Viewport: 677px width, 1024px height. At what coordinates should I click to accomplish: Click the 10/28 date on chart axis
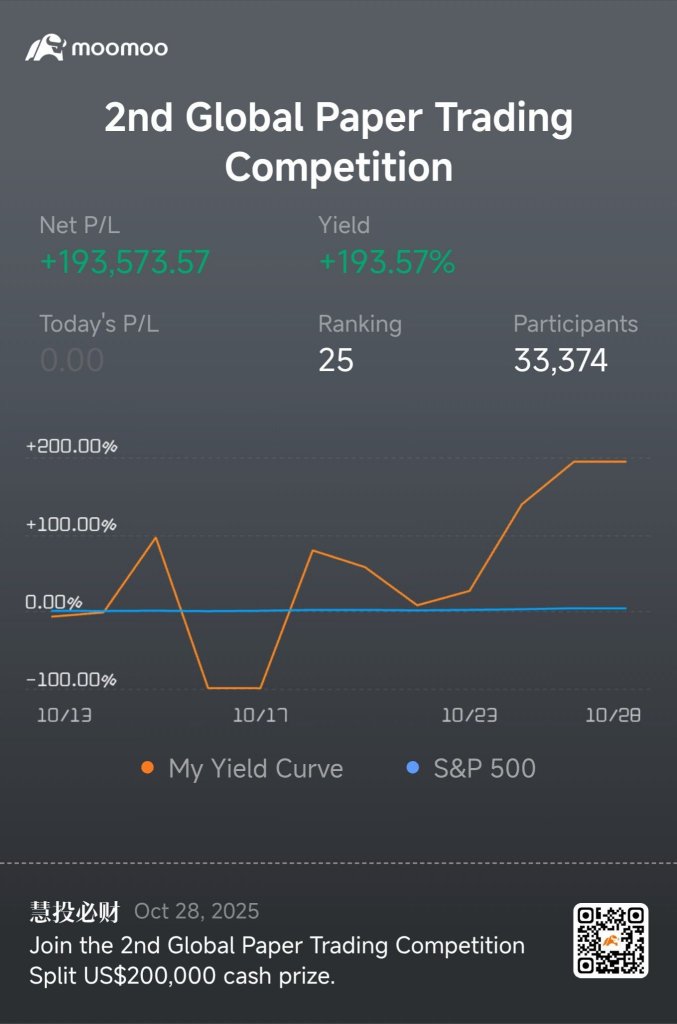(613, 715)
